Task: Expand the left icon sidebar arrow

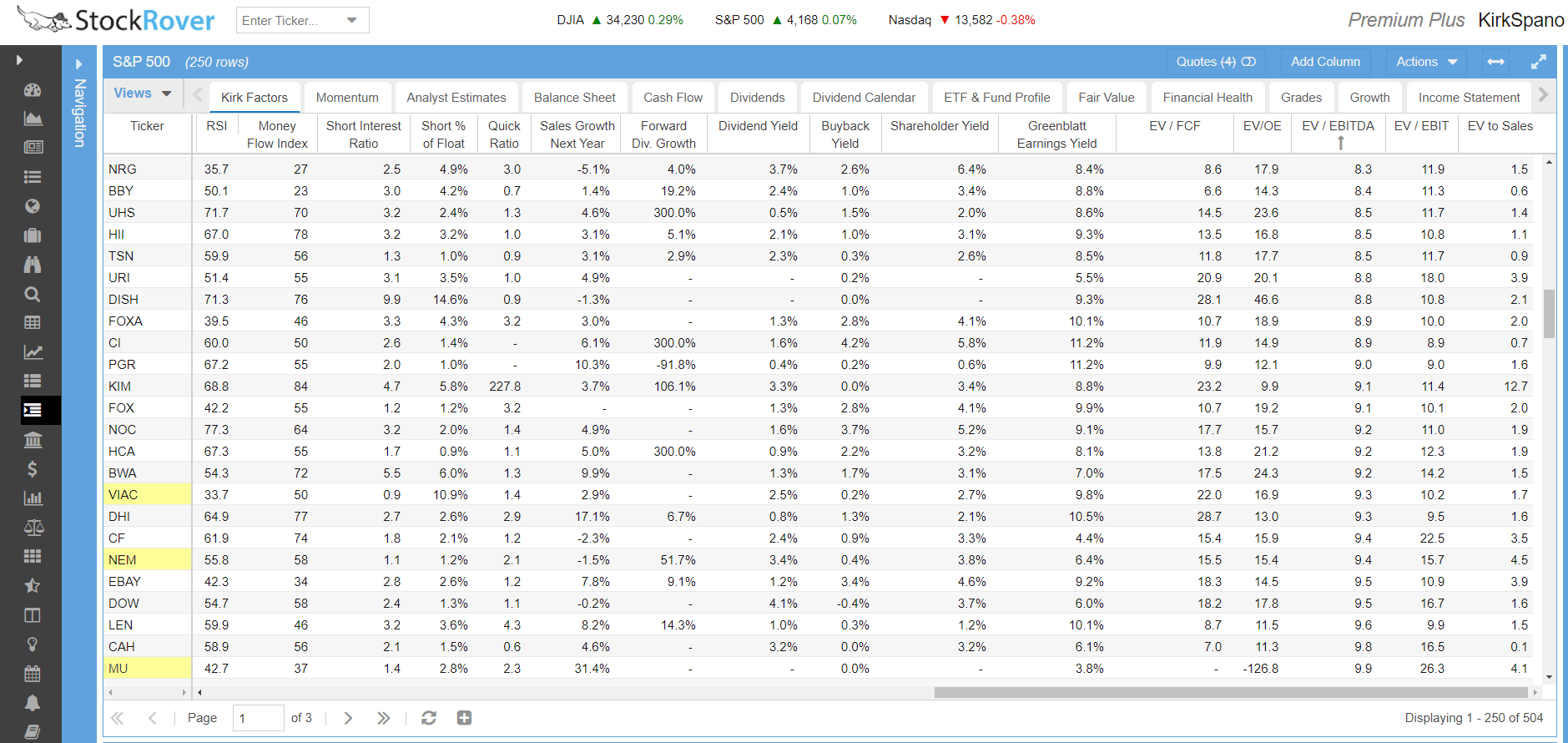Action: point(19,60)
